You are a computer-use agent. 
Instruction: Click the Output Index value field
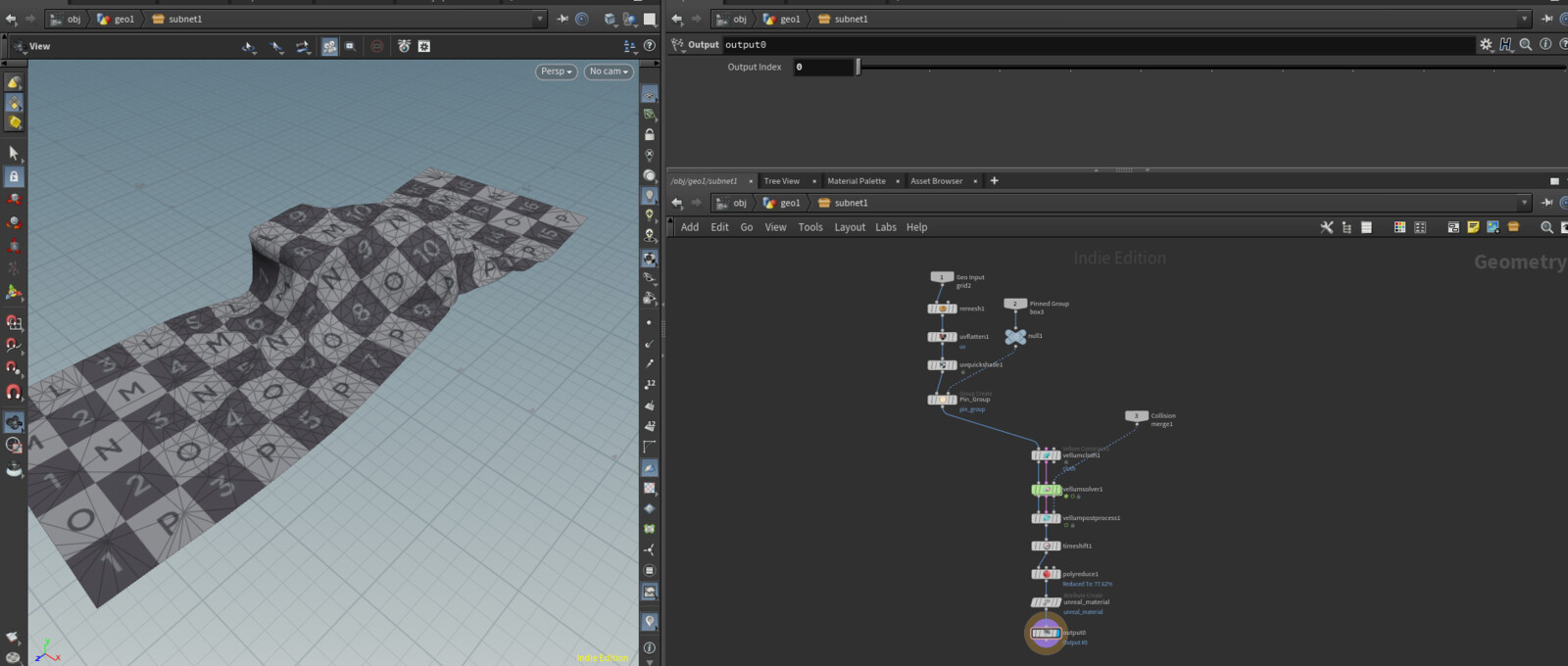822,67
